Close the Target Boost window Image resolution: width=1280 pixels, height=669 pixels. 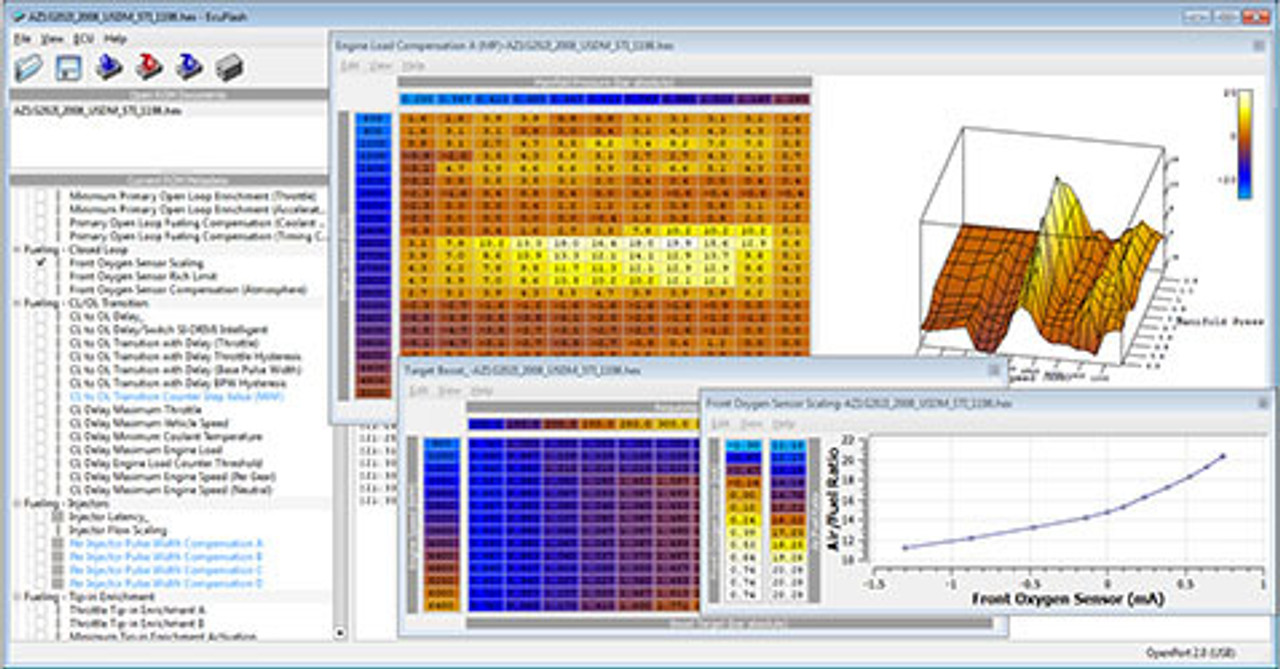click(x=995, y=371)
